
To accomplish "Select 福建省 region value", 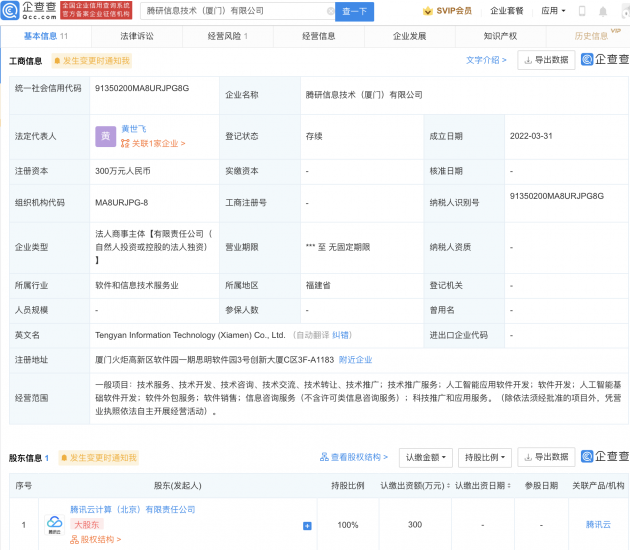I will tap(318, 286).
